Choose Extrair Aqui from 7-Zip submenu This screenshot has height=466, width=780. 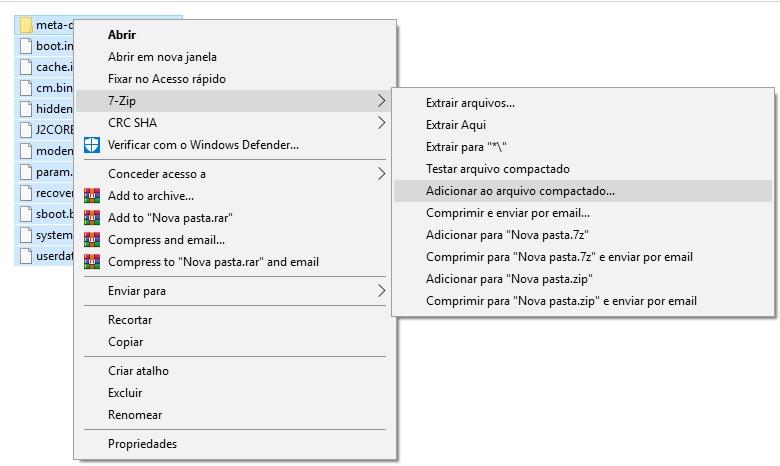pos(456,125)
